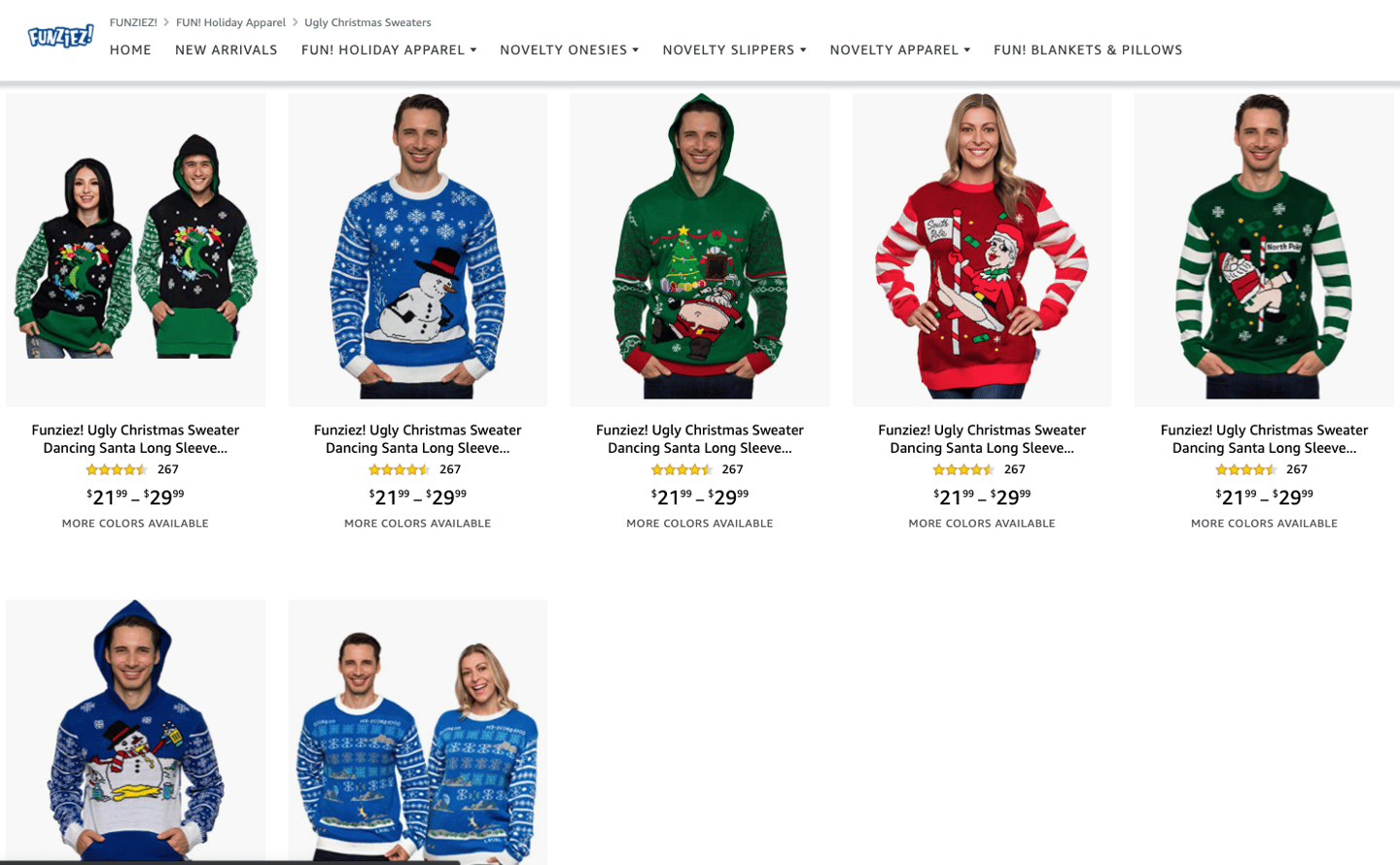1400x865 pixels.
Task: Go to the HOME menu item
Action: (130, 50)
